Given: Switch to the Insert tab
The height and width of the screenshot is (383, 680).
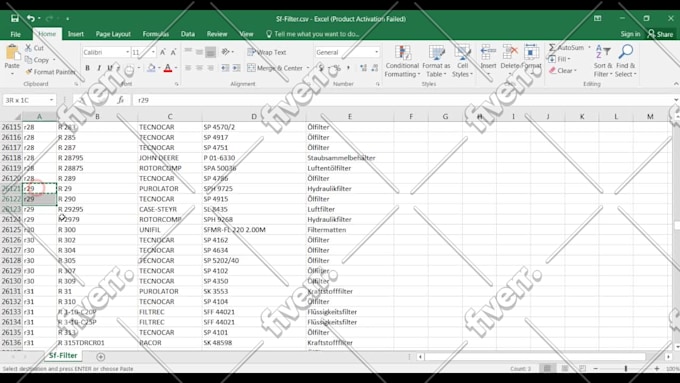Looking at the screenshot, I should click(x=75, y=34).
